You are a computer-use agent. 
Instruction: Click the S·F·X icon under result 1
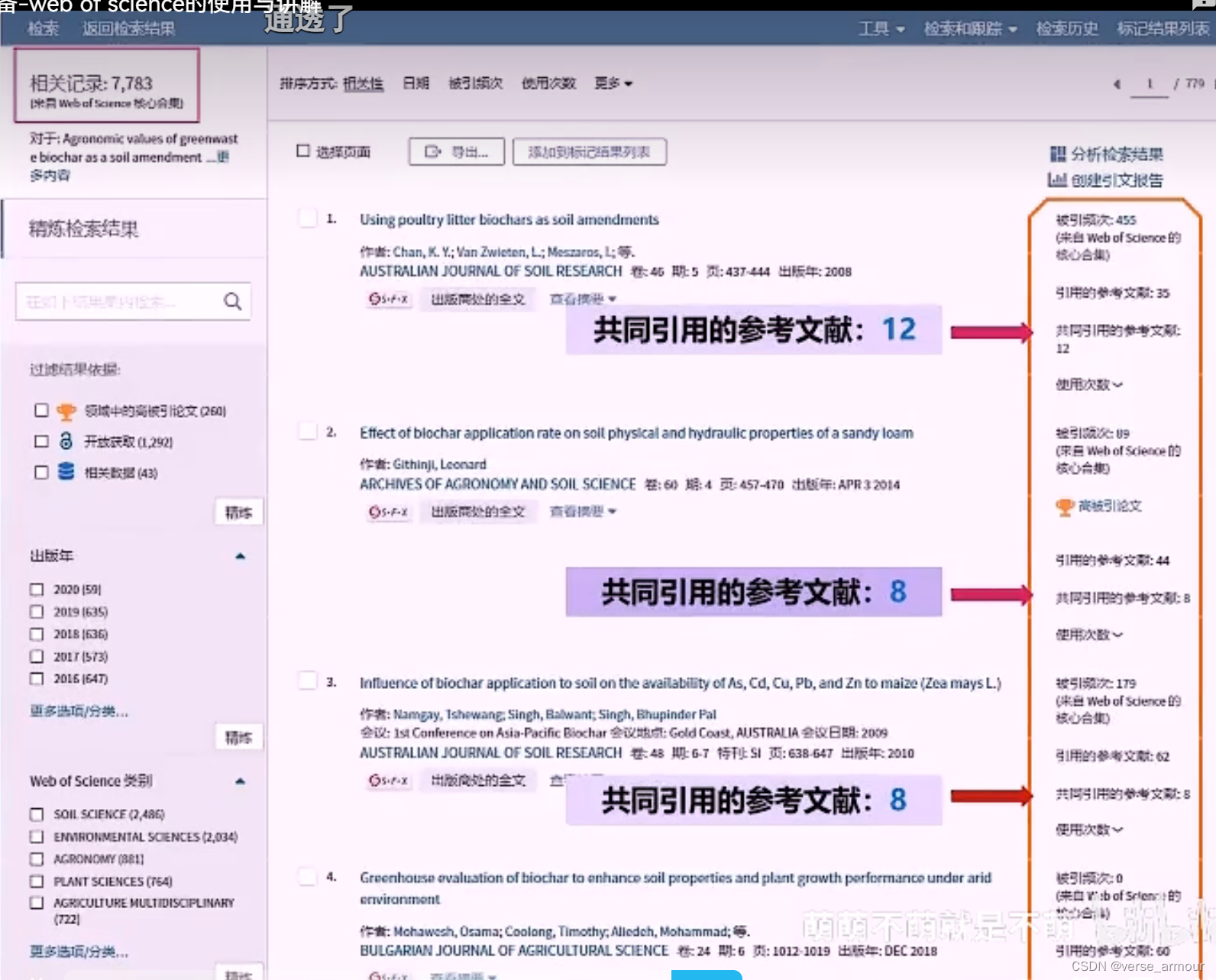click(389, 299)
